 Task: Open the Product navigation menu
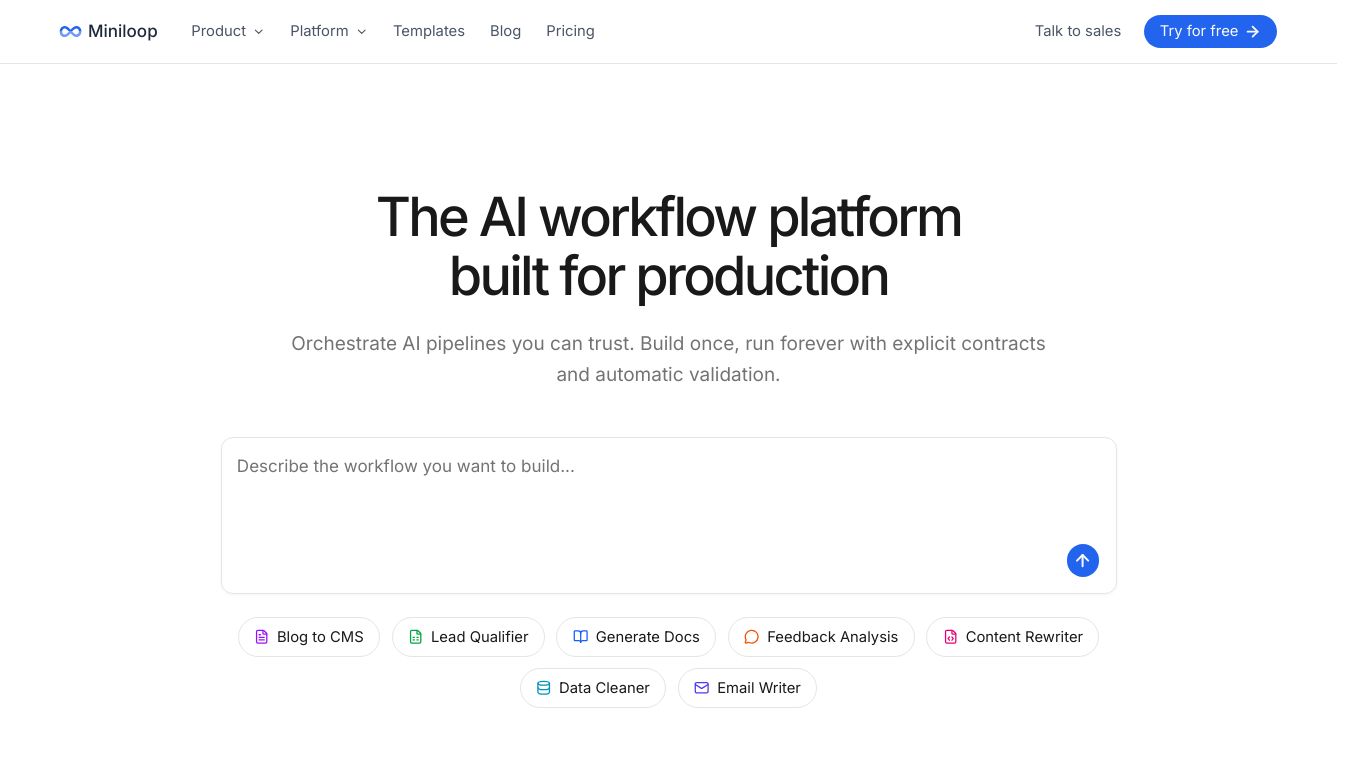pyautogui.click(x=227, y=31)
